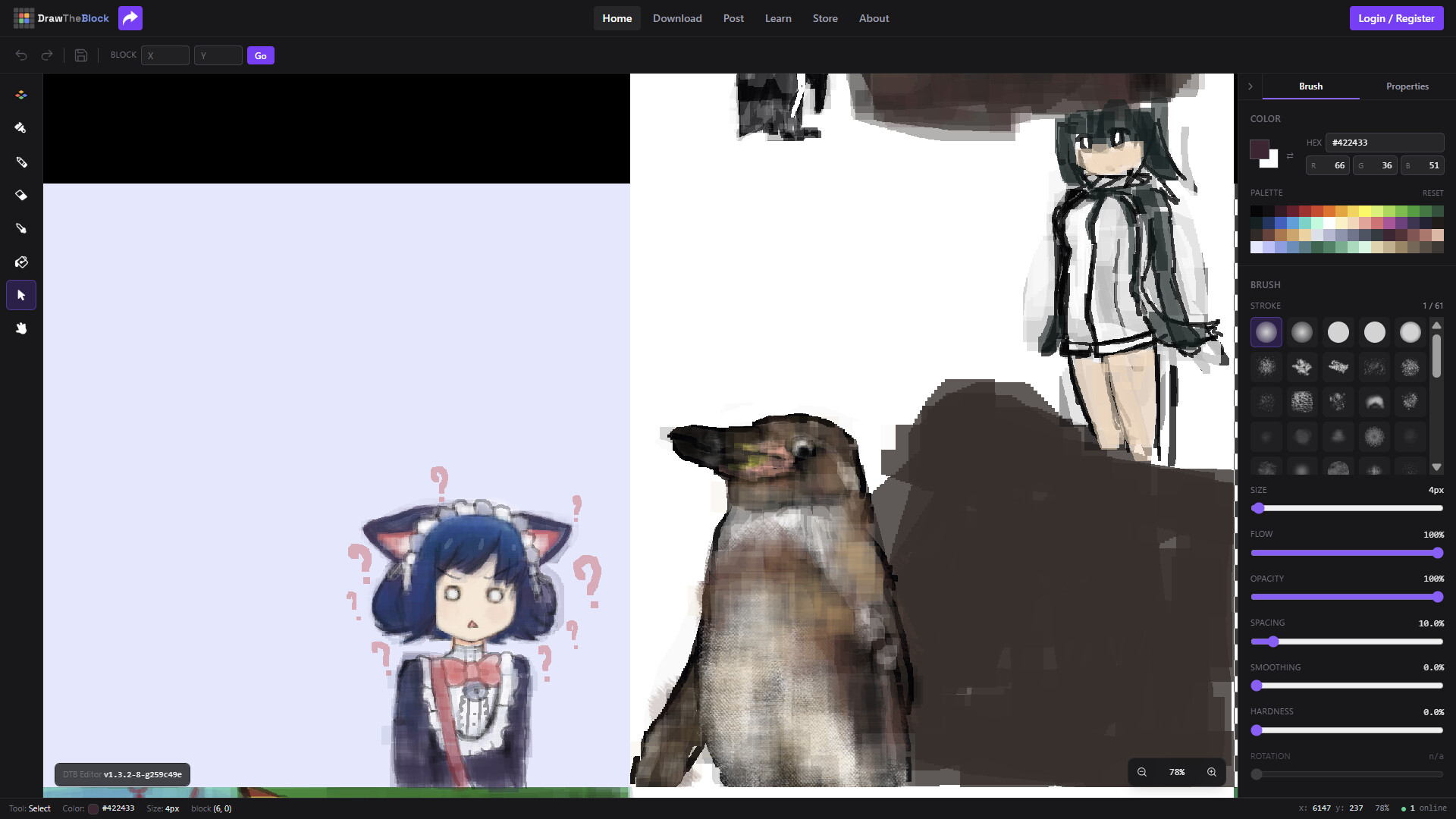The width and height of the screenshot is (1456, 819).
Task: Click the undo arrow icon
Action: pos(21,55)
